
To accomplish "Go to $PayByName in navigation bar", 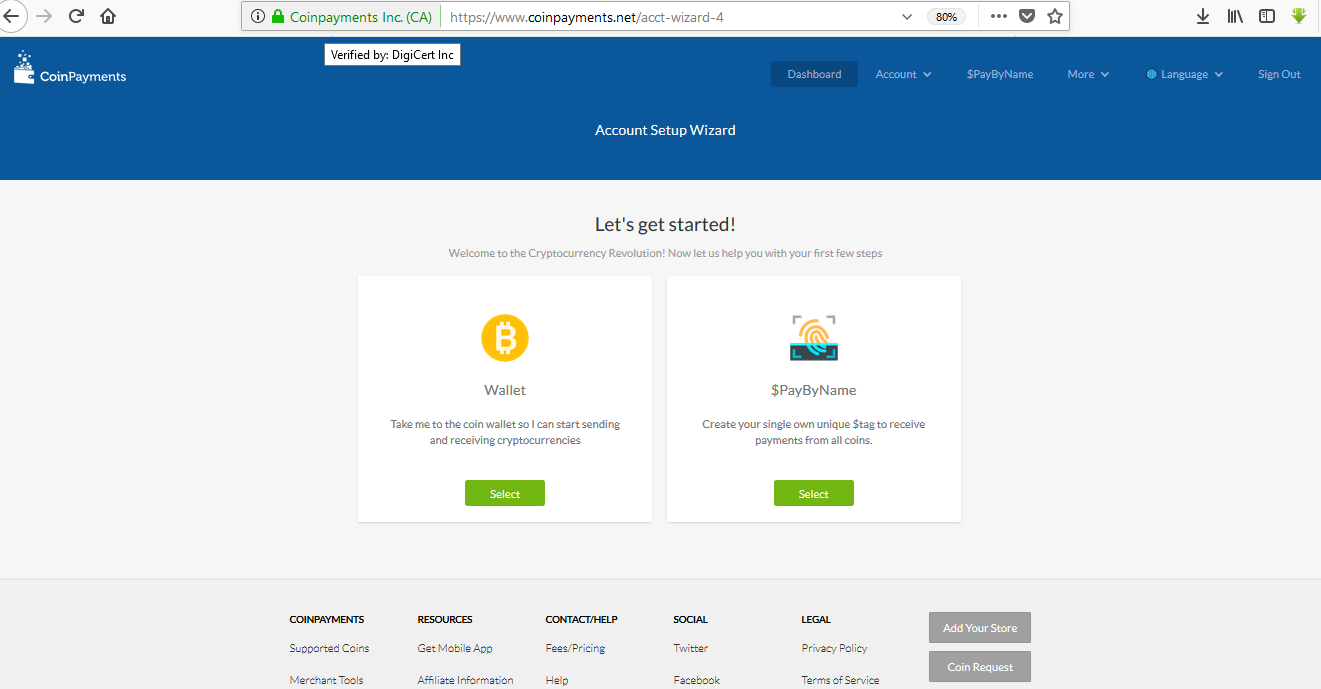I will (1000, 74).
